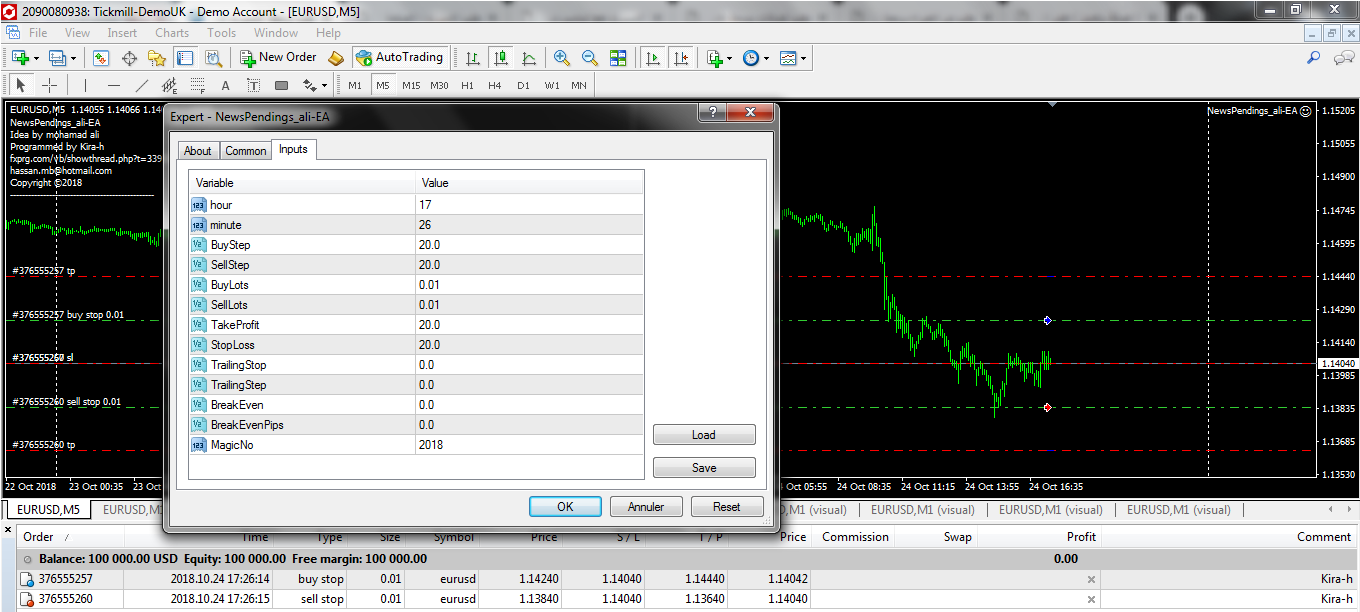The image size is (1360, 612).
Task: Select the crosshair tool
Action: (49, 85)
